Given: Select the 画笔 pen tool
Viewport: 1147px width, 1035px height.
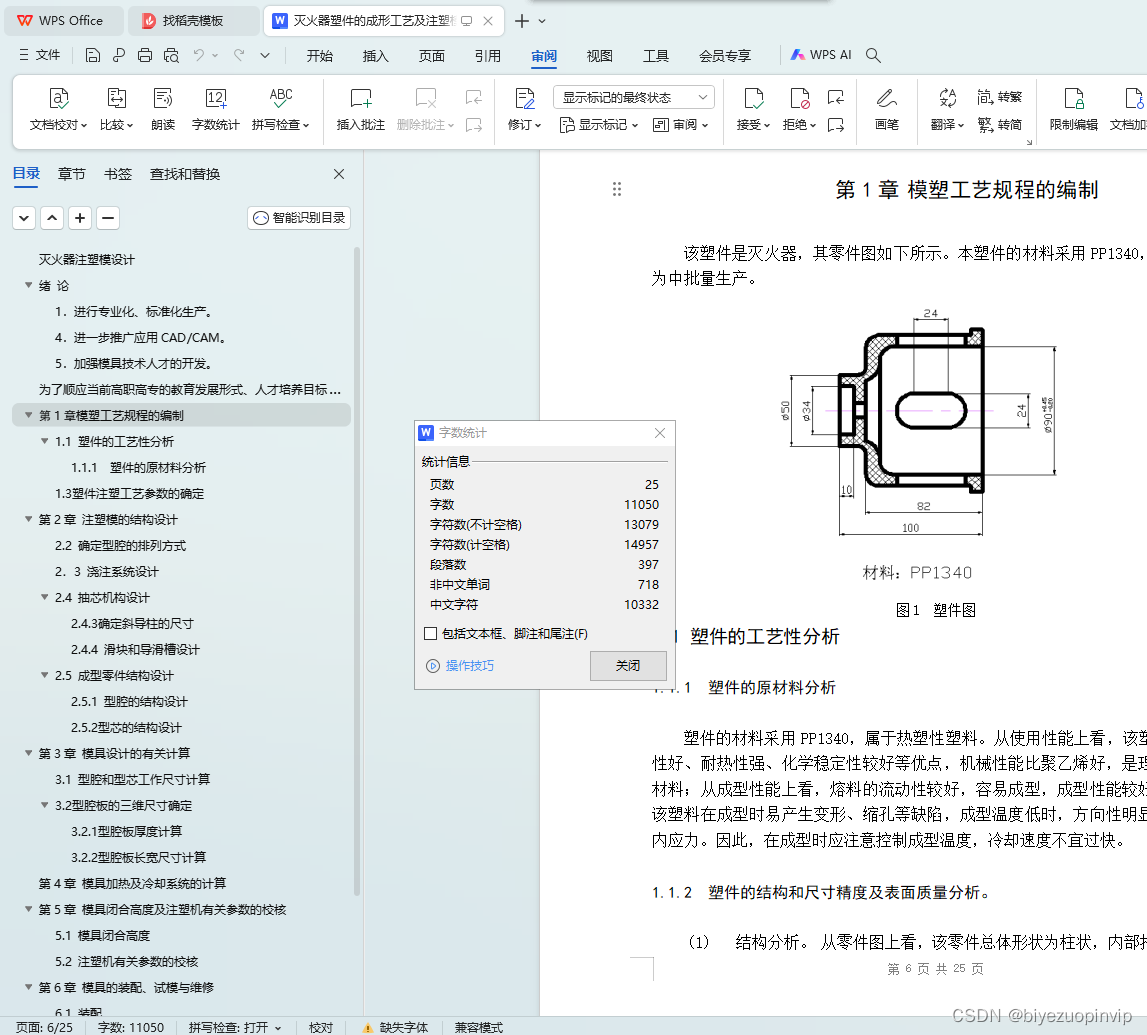Looking at the screenshot, I should pyautogui.click(x=887, y=109).
